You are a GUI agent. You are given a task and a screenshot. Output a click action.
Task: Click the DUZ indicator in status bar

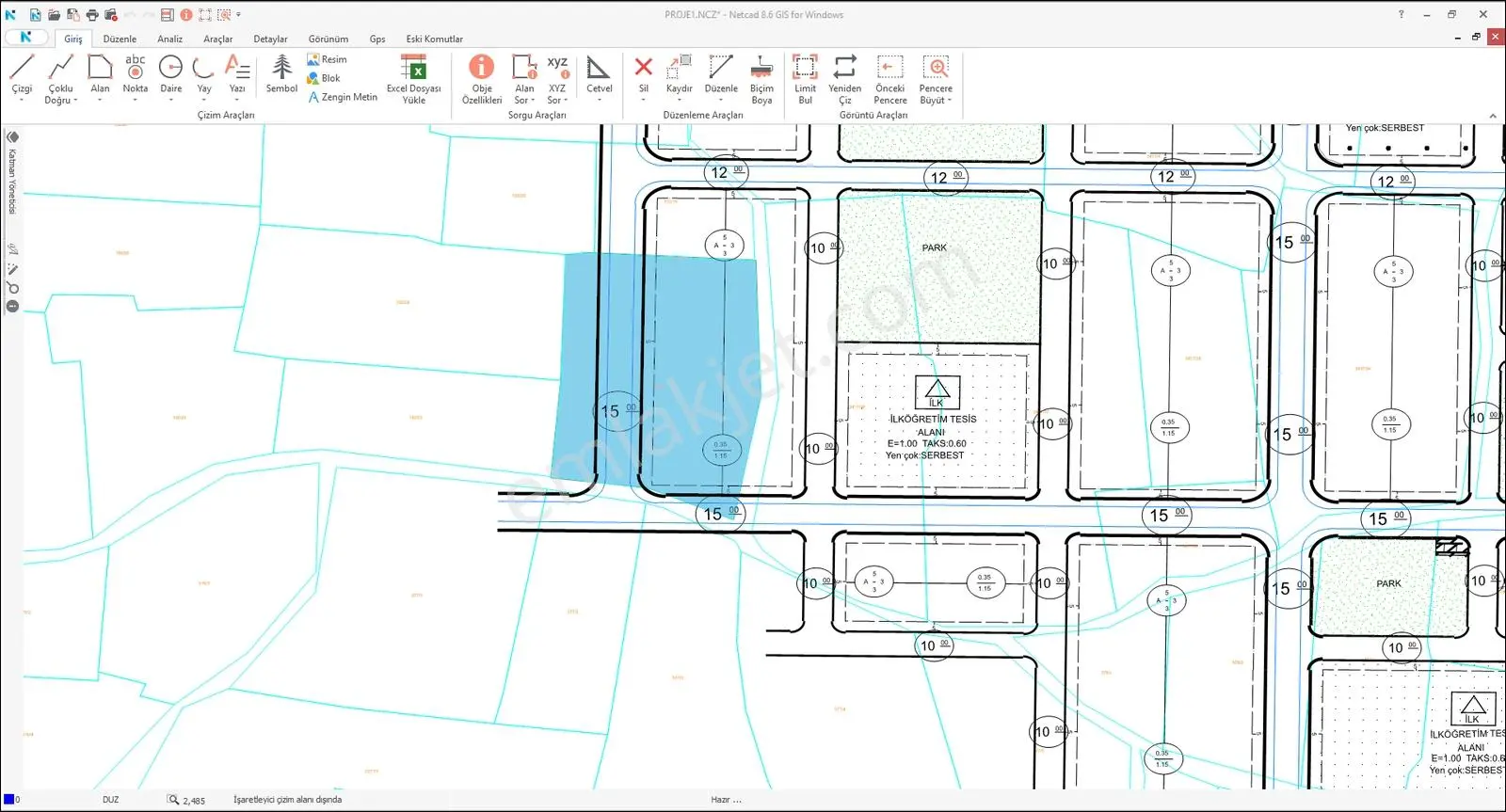pyautogui.click(x=111, y=800)
